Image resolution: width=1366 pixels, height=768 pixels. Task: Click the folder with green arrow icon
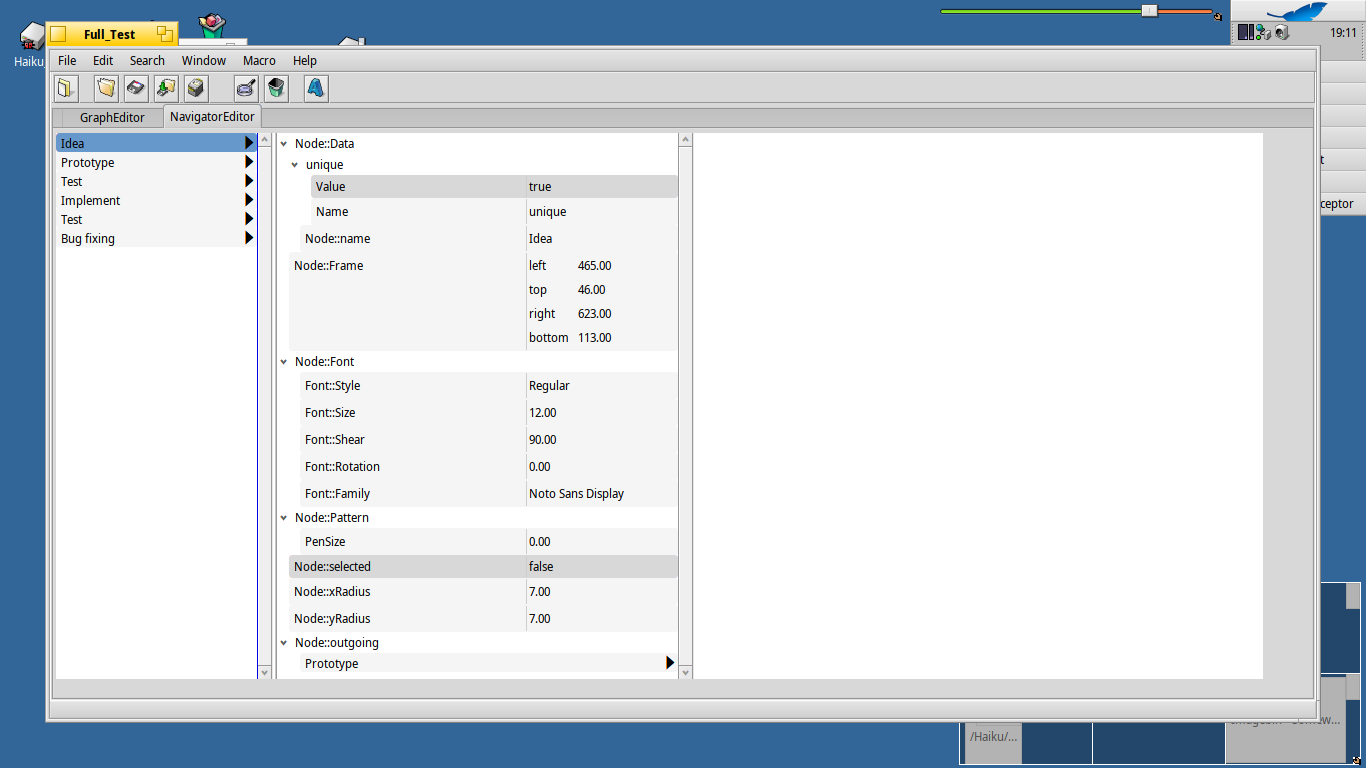(166, 88)
